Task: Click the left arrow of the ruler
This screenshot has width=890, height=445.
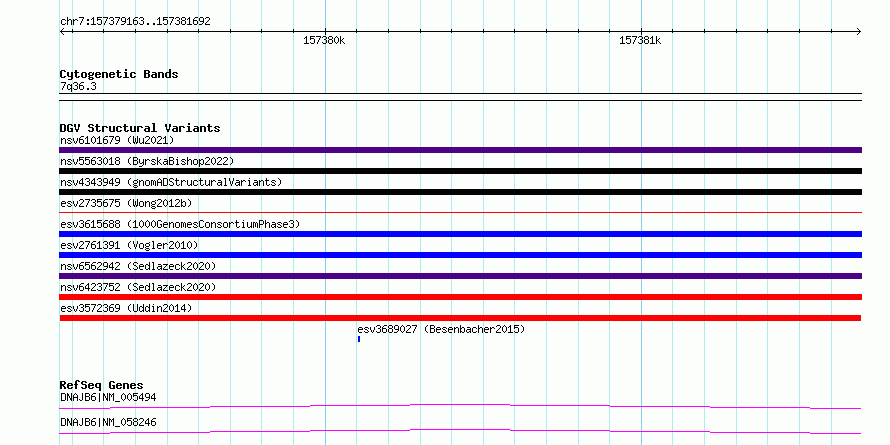Action: tap(63, 32)
